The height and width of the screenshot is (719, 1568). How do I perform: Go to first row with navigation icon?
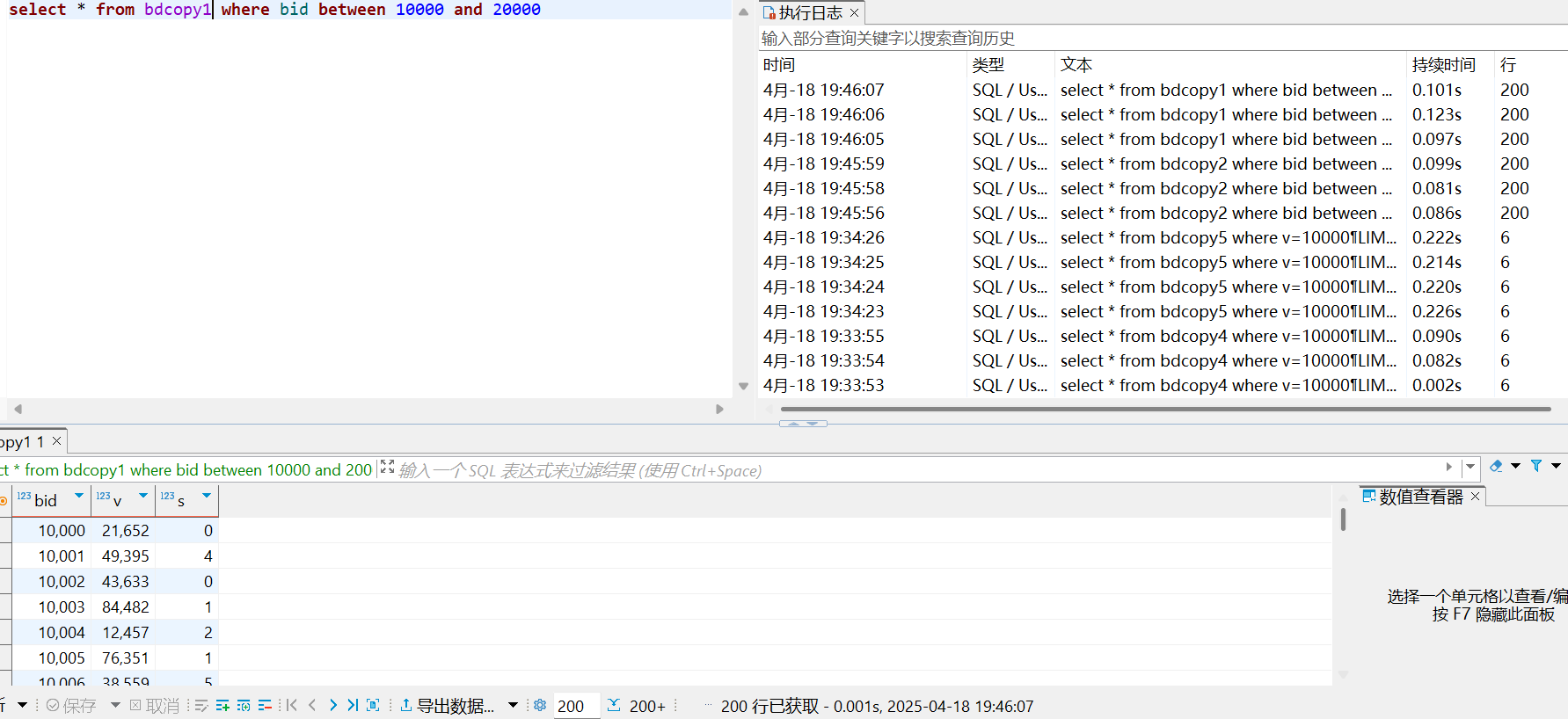click(x=292, y=705)
